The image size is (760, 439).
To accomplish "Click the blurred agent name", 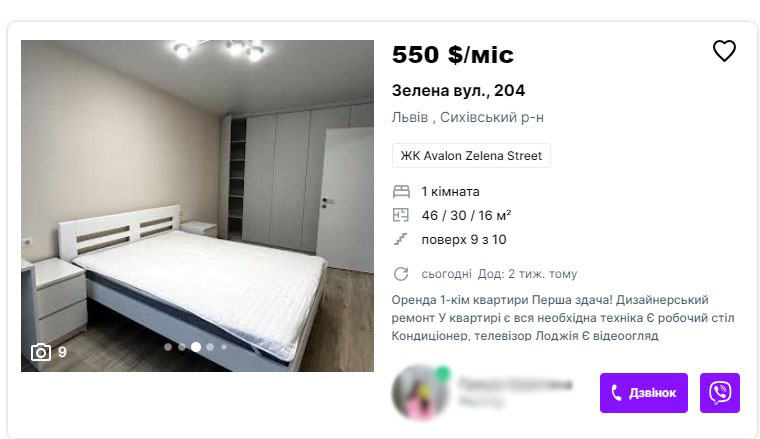I will [515, 385].
